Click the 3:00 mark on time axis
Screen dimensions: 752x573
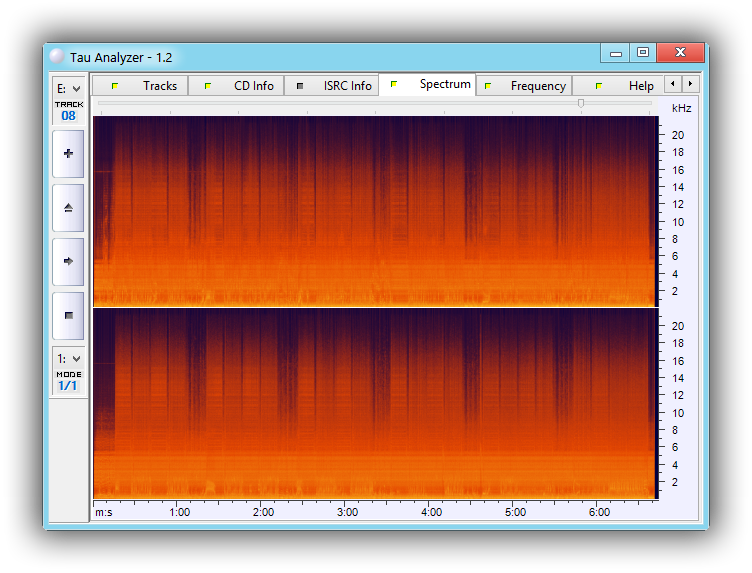pos(347,512)
